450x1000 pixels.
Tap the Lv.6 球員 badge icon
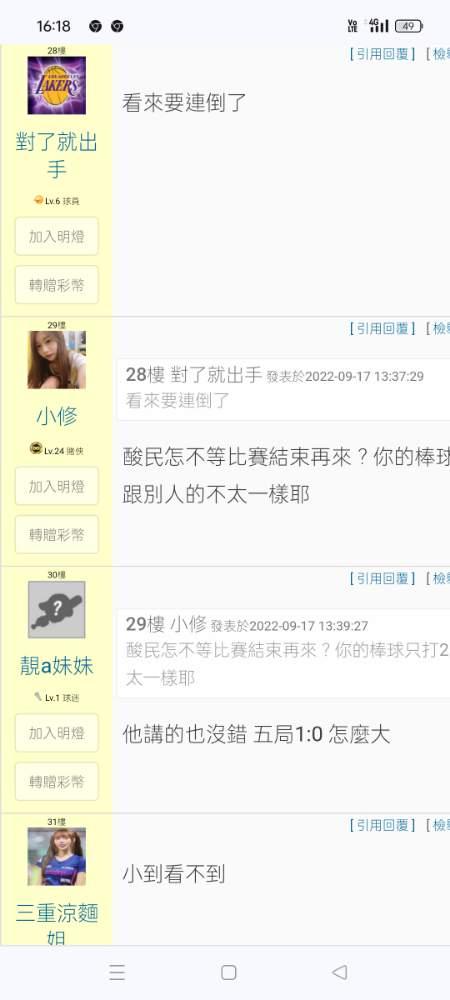point(38,200)
